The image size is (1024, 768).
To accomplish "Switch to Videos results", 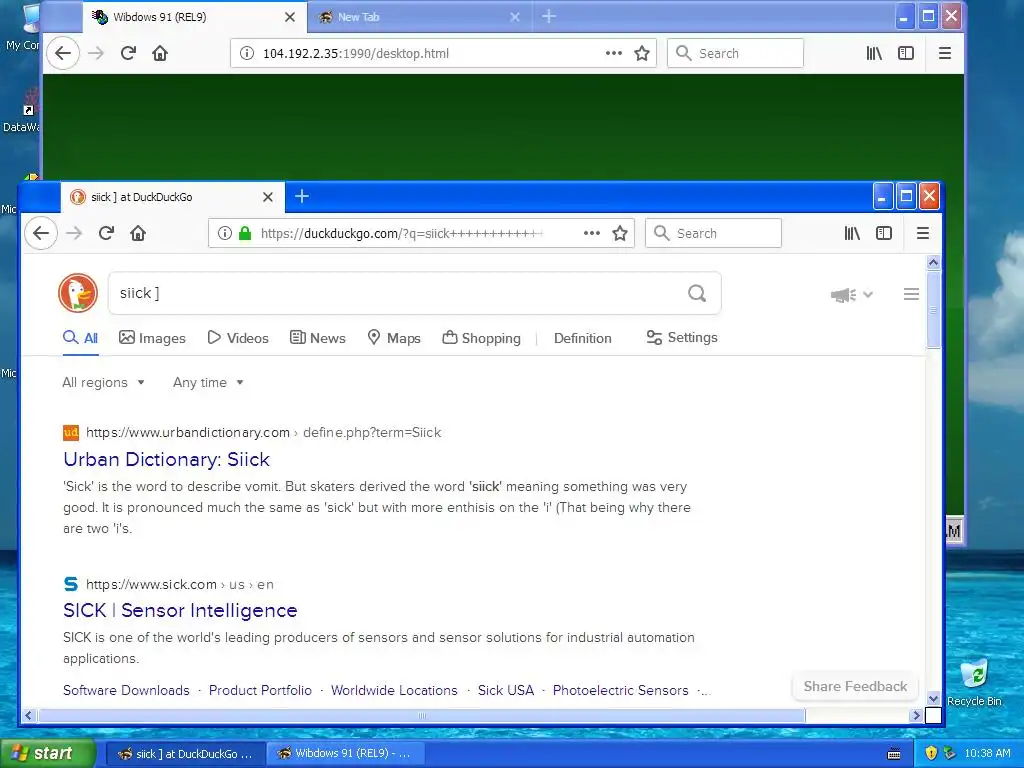I will [x=238, y=338].
